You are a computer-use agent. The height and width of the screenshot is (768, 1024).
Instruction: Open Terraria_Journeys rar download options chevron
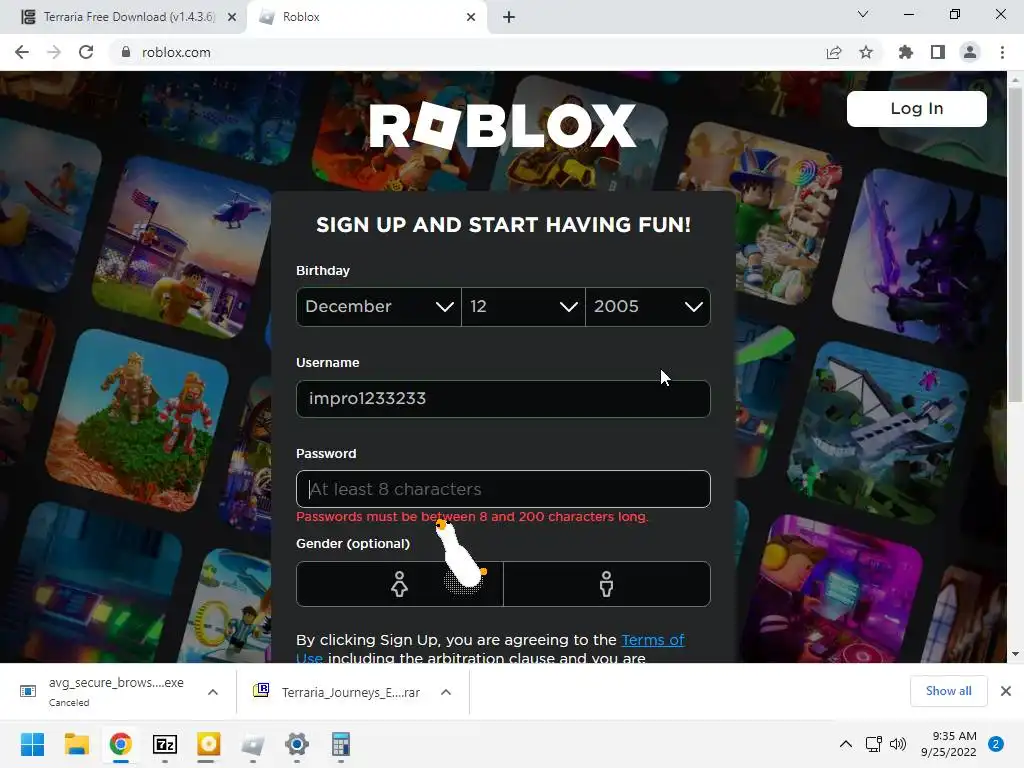coord(446,692)
